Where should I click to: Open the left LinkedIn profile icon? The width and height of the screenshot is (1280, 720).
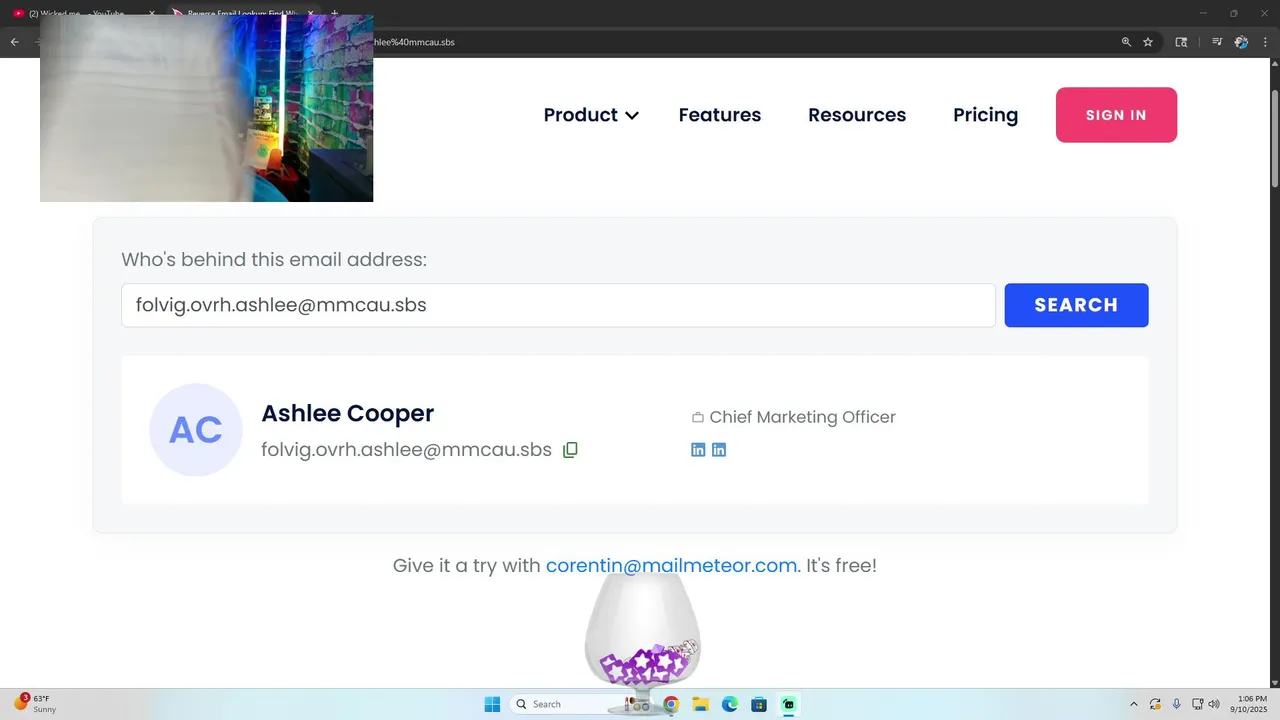698,450
